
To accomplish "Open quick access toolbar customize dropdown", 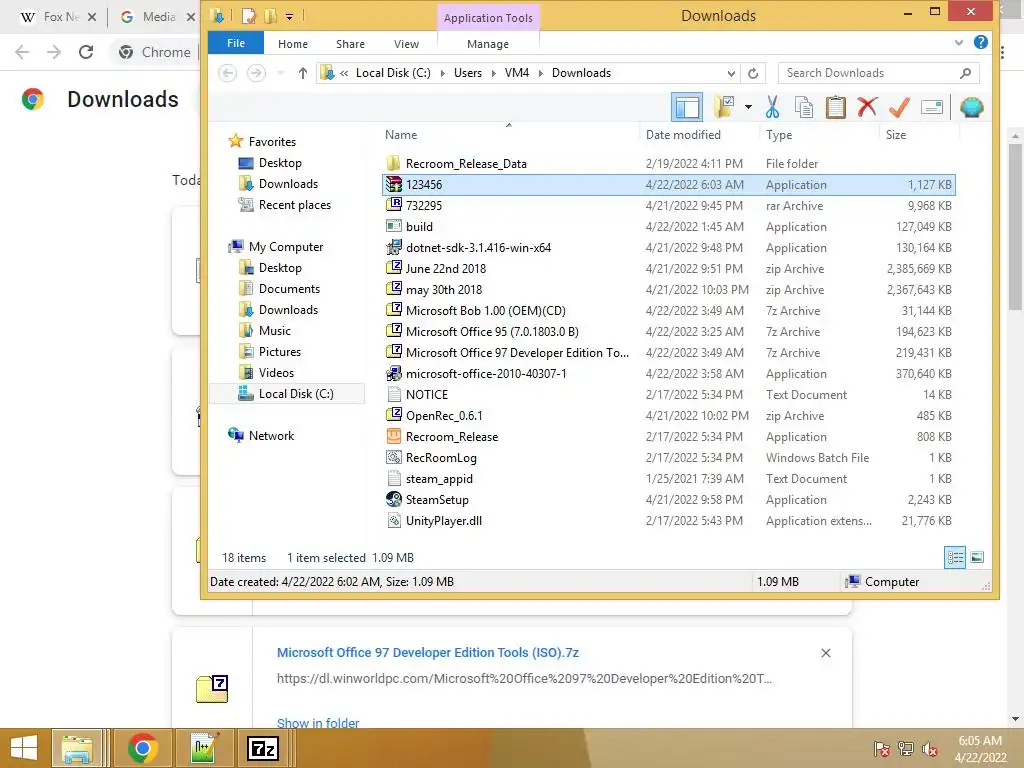I will click(289, 16).
